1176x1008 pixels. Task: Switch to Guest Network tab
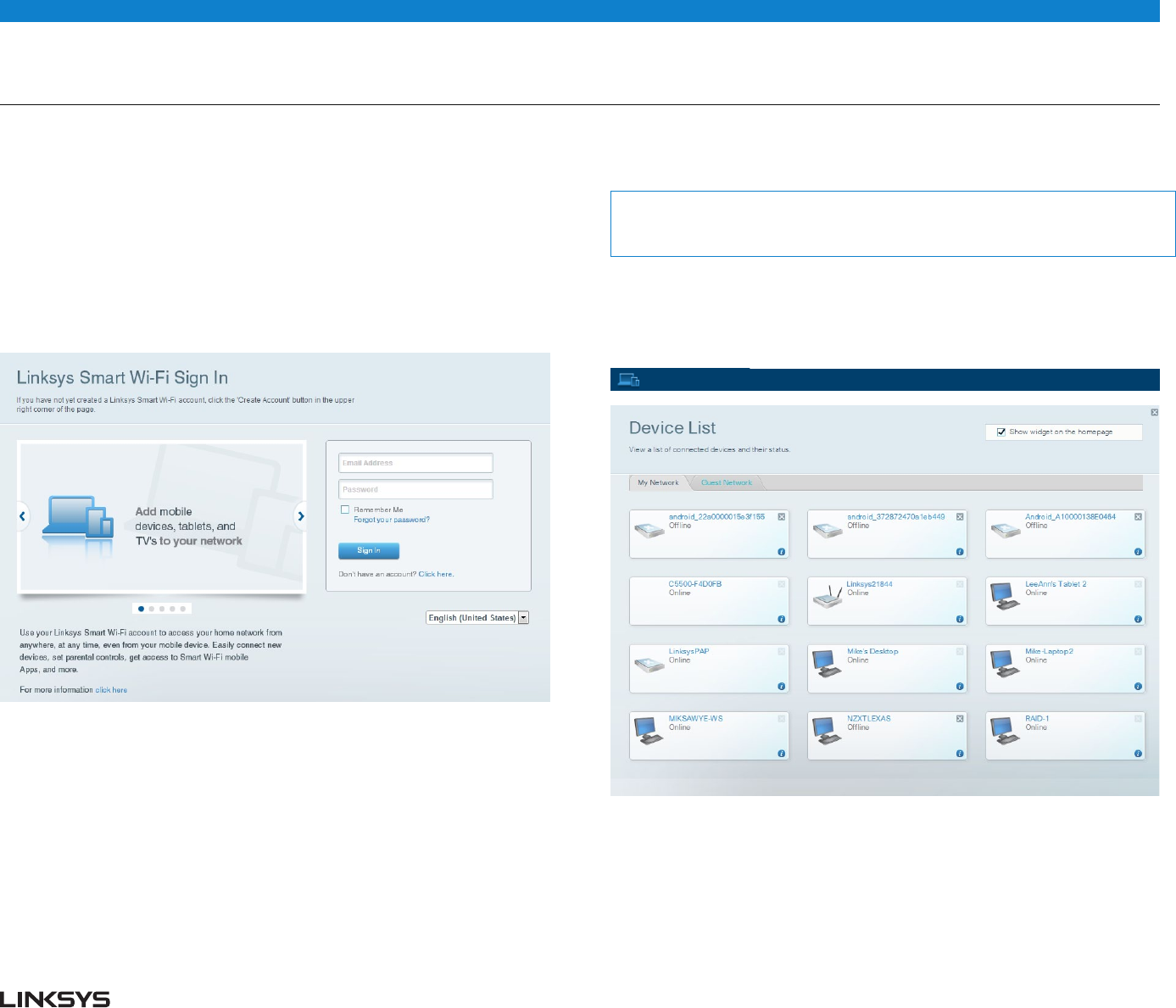click(727, 482)
